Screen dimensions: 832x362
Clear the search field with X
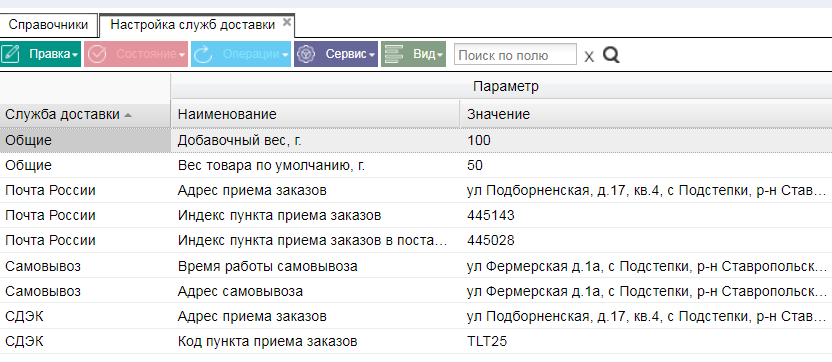pyautogui.click(x=589, y=56)
